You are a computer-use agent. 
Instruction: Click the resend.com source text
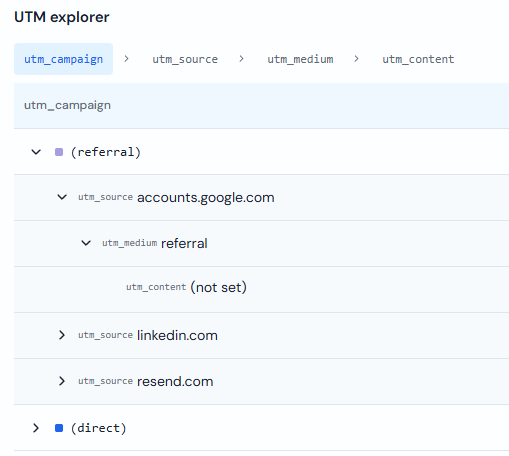point(175,381)
